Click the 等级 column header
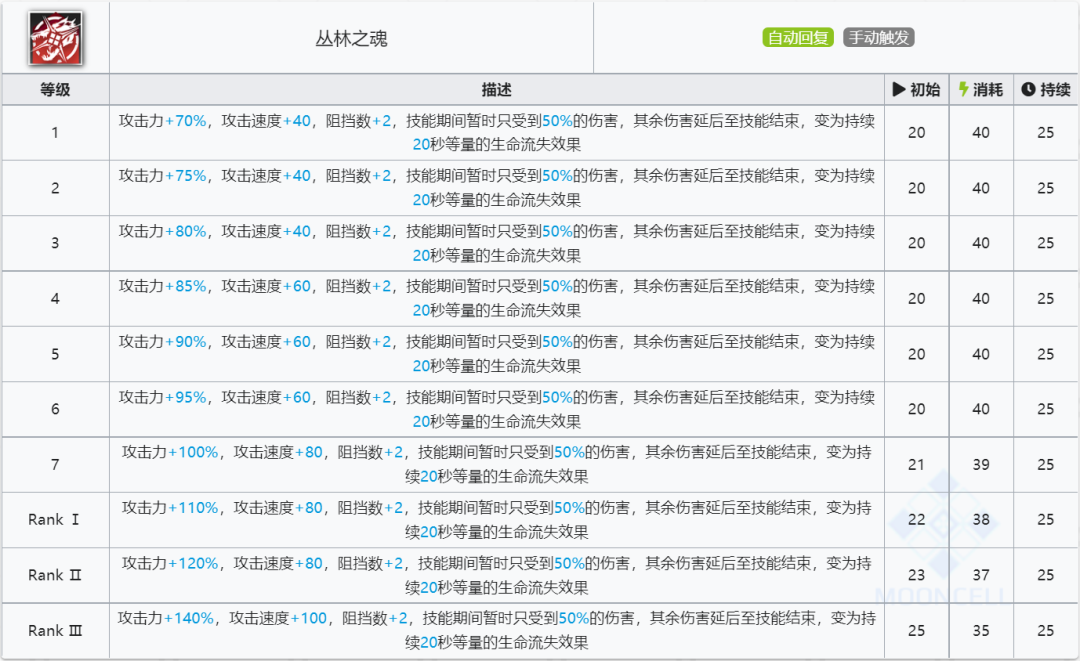This screenshot has height=661, width=1080. 55,89
